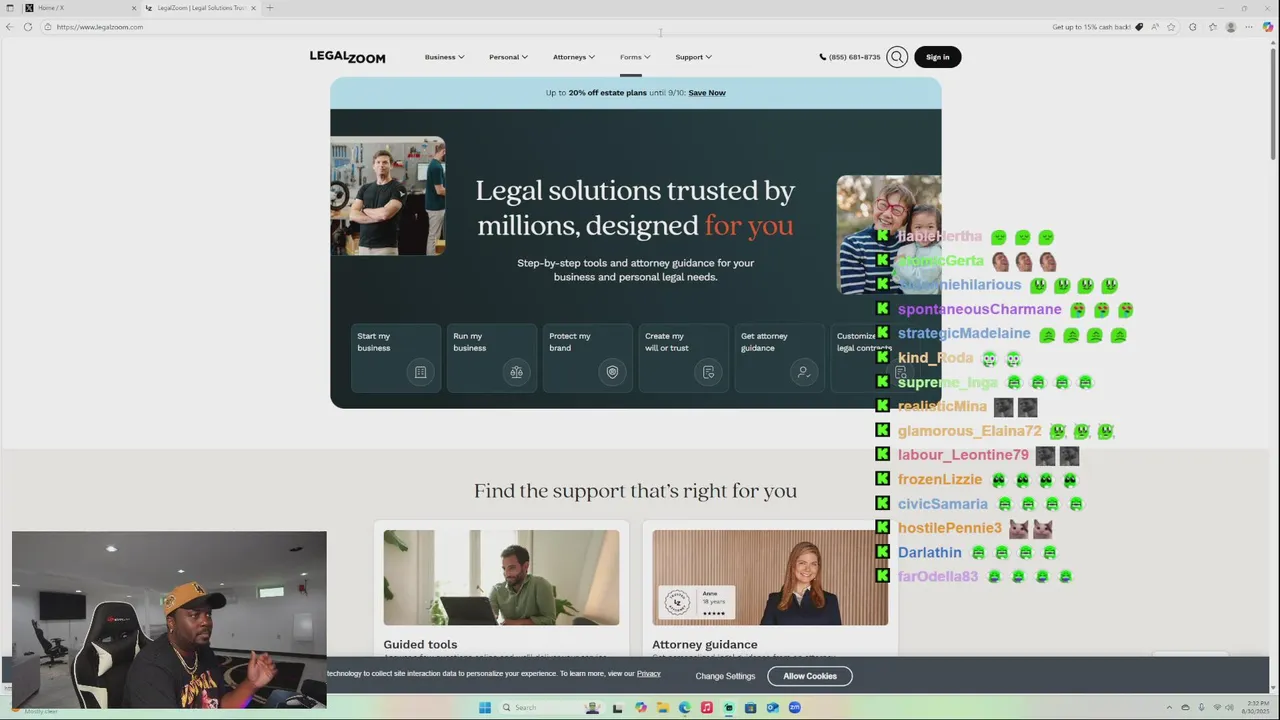Open the Windows Start button
Viewport: 1280px width, 720px height.
[x=485, y=708]
